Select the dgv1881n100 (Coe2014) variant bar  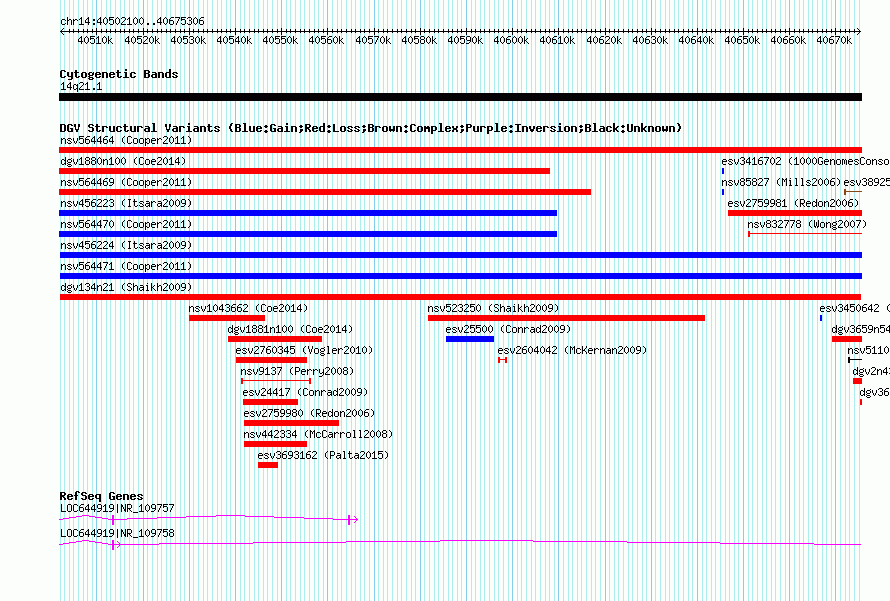coord(275,339)
